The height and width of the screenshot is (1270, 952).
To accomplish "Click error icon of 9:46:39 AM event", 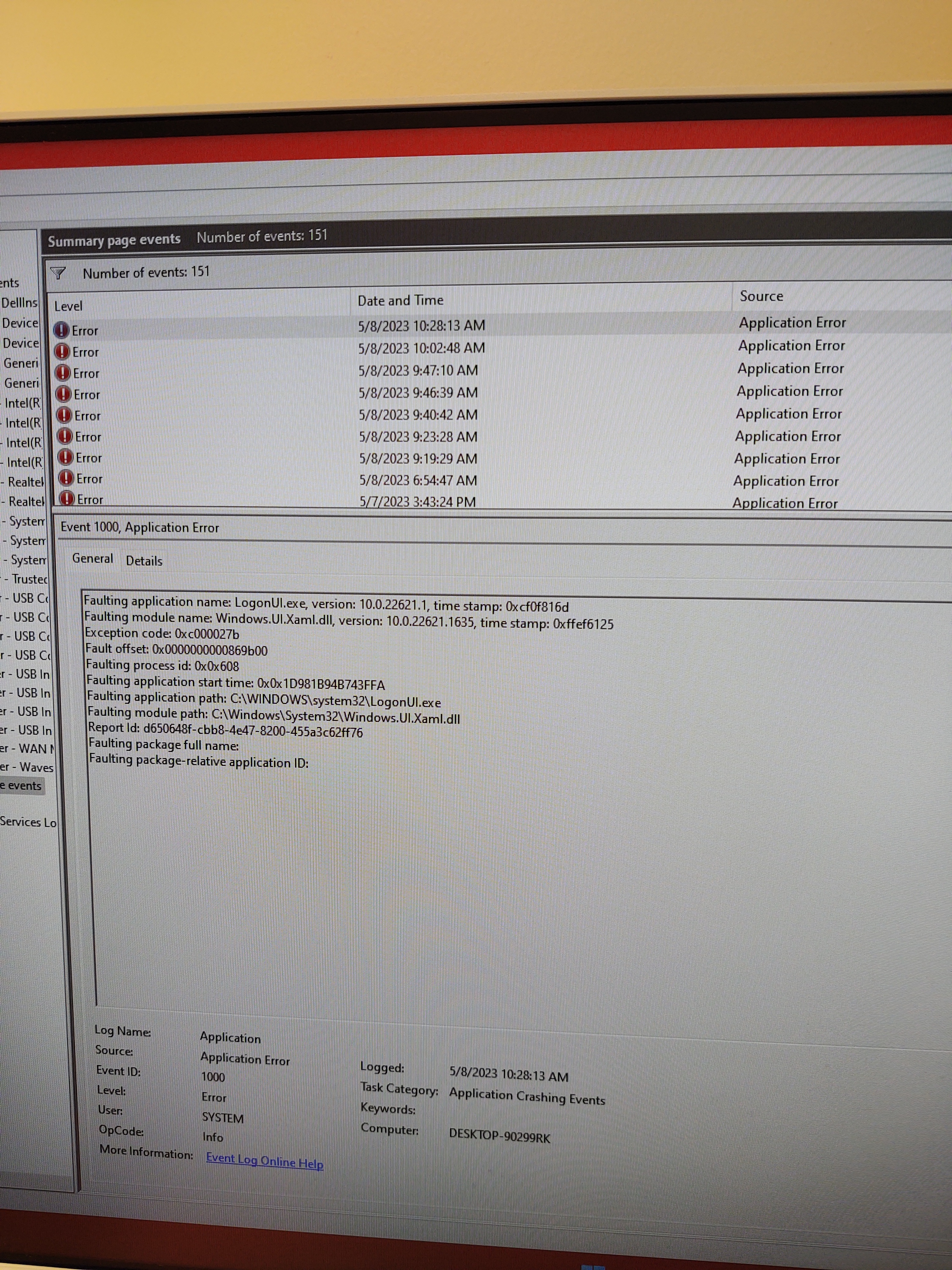I will tap(64, 394).
